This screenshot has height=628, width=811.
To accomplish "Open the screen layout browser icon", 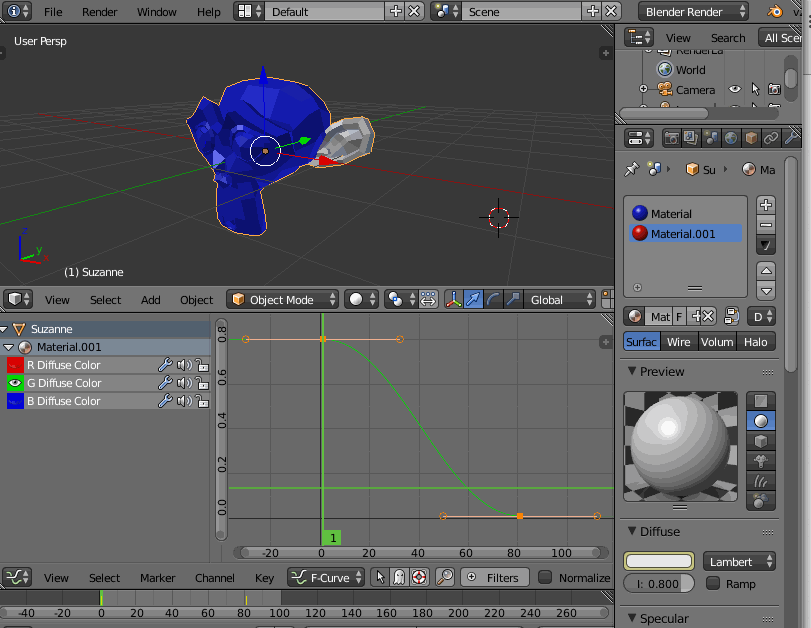I will click(249, 11).
